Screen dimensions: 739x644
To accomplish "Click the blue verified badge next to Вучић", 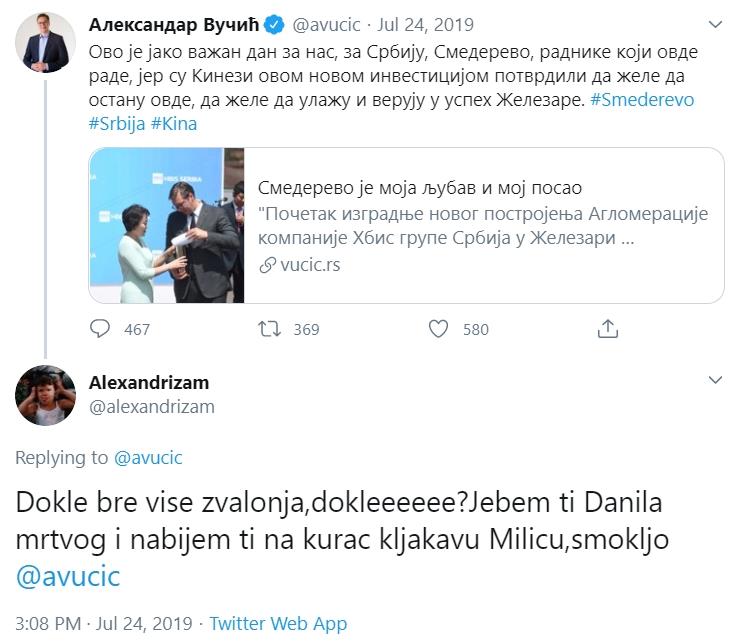I will (x=274, y=25).
